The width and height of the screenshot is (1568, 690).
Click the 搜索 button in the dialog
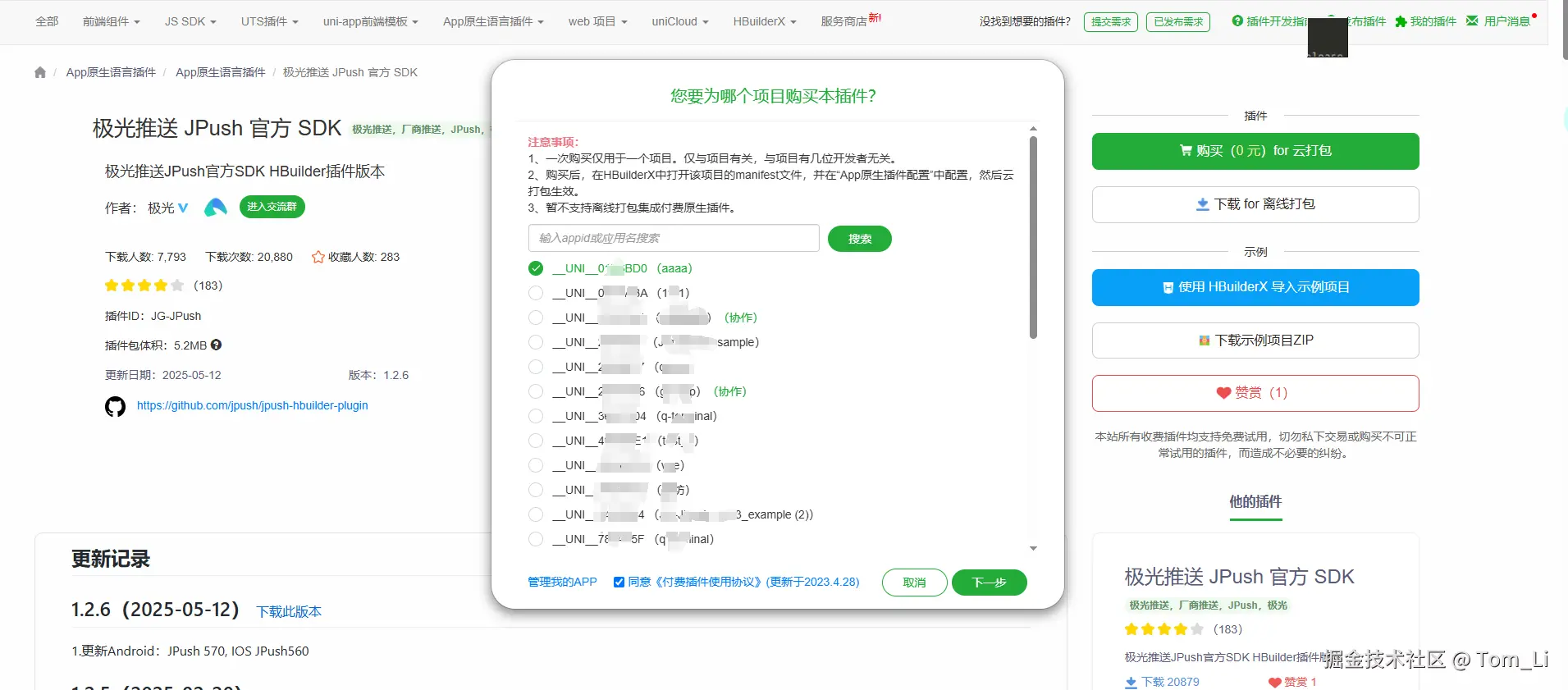pos(860,239)
